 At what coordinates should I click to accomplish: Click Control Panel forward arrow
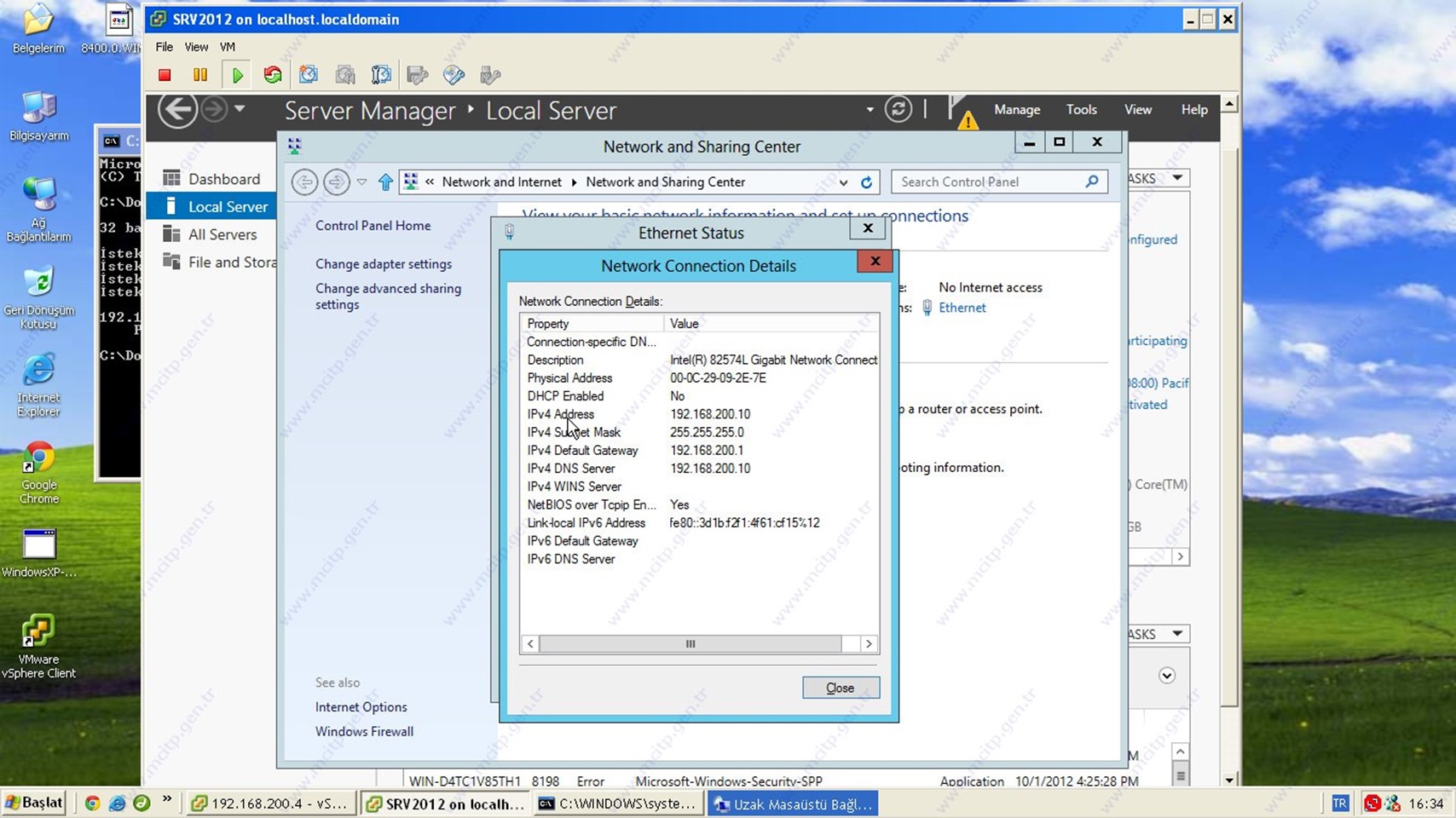click(336, 181)
